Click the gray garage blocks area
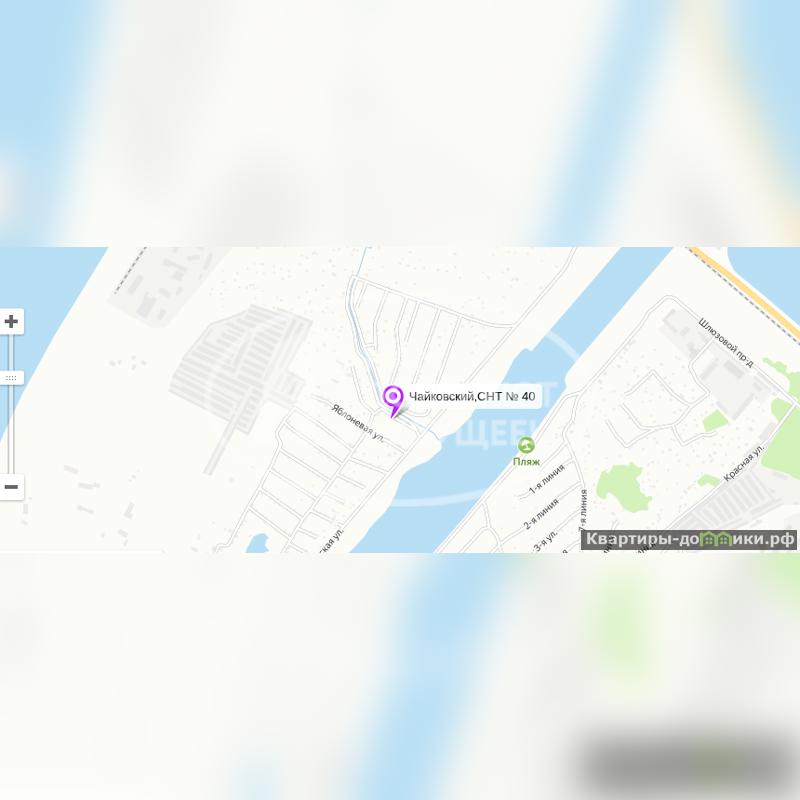Image resolution: width=800 pixels, height=800 pixels. click(x=240, y=367)
